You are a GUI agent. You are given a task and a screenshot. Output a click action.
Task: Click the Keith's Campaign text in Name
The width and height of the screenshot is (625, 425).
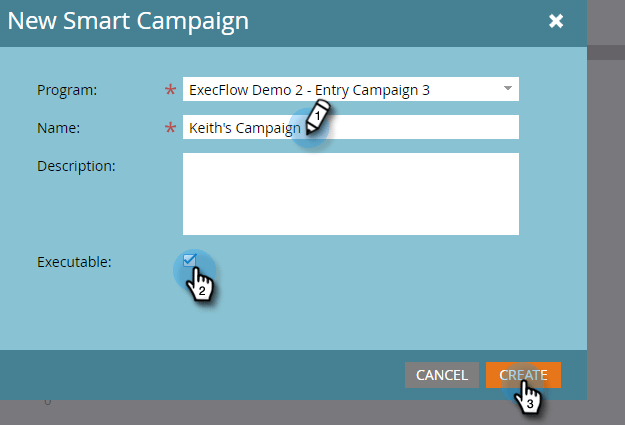tap(245, 128)
